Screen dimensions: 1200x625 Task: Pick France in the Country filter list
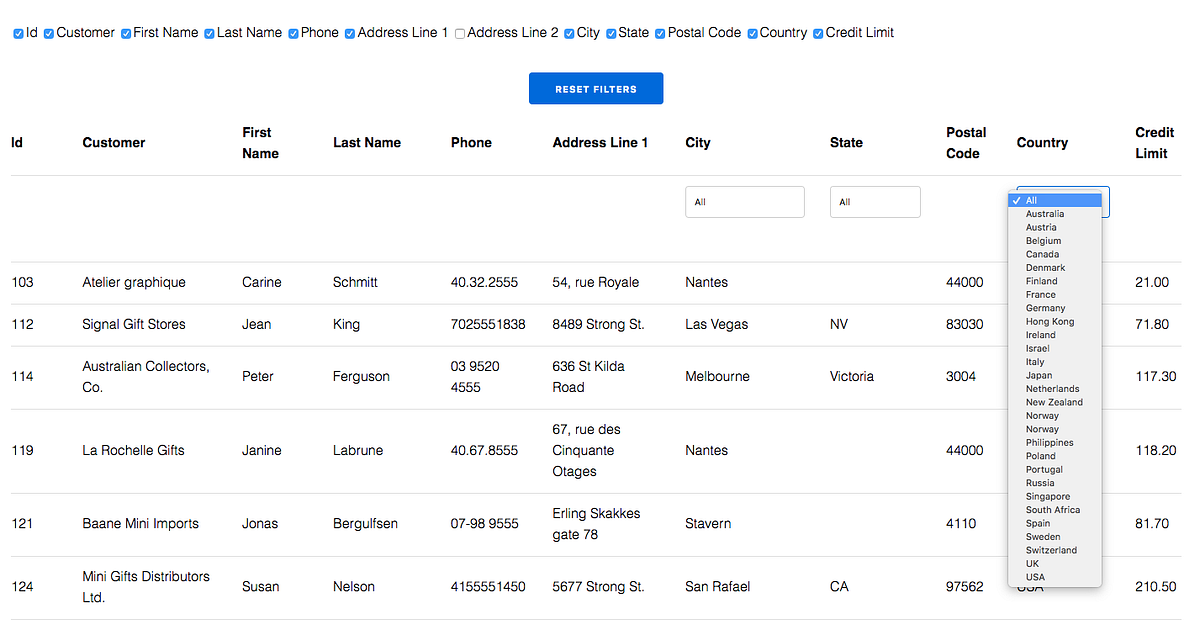1040,294
